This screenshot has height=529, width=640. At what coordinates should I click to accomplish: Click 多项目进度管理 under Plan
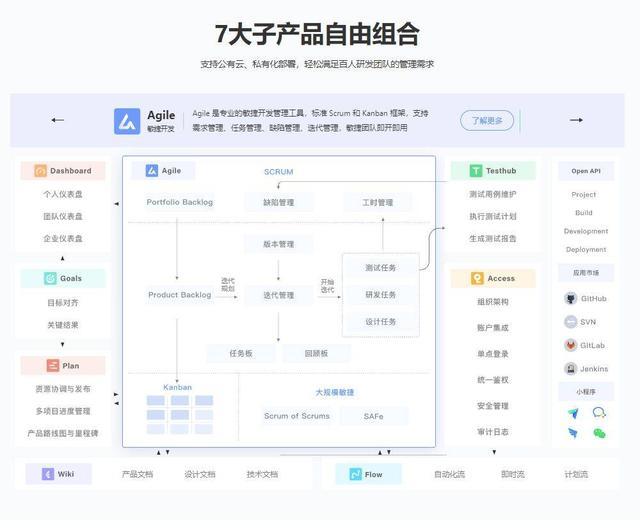coord(63,411)
